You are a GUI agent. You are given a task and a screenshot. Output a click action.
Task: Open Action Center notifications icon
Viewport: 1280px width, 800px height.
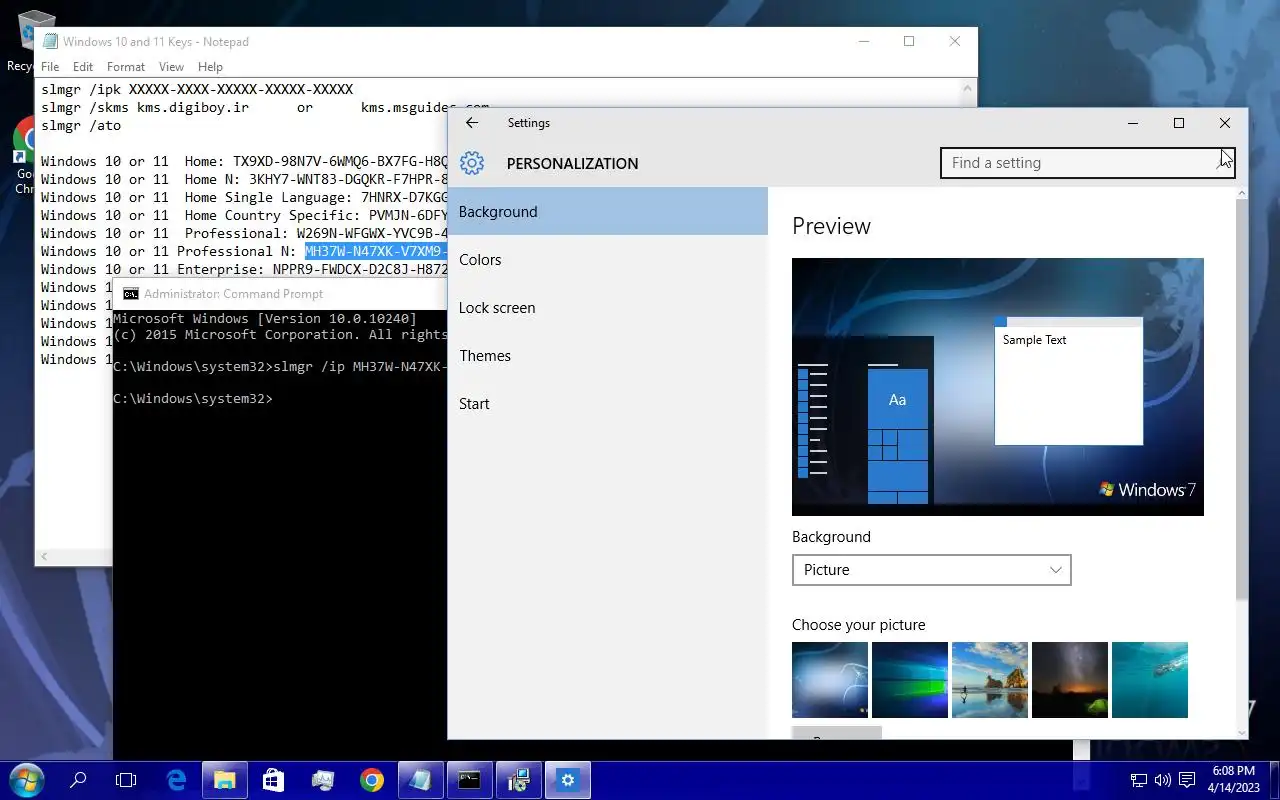[x=1187, y=780]
